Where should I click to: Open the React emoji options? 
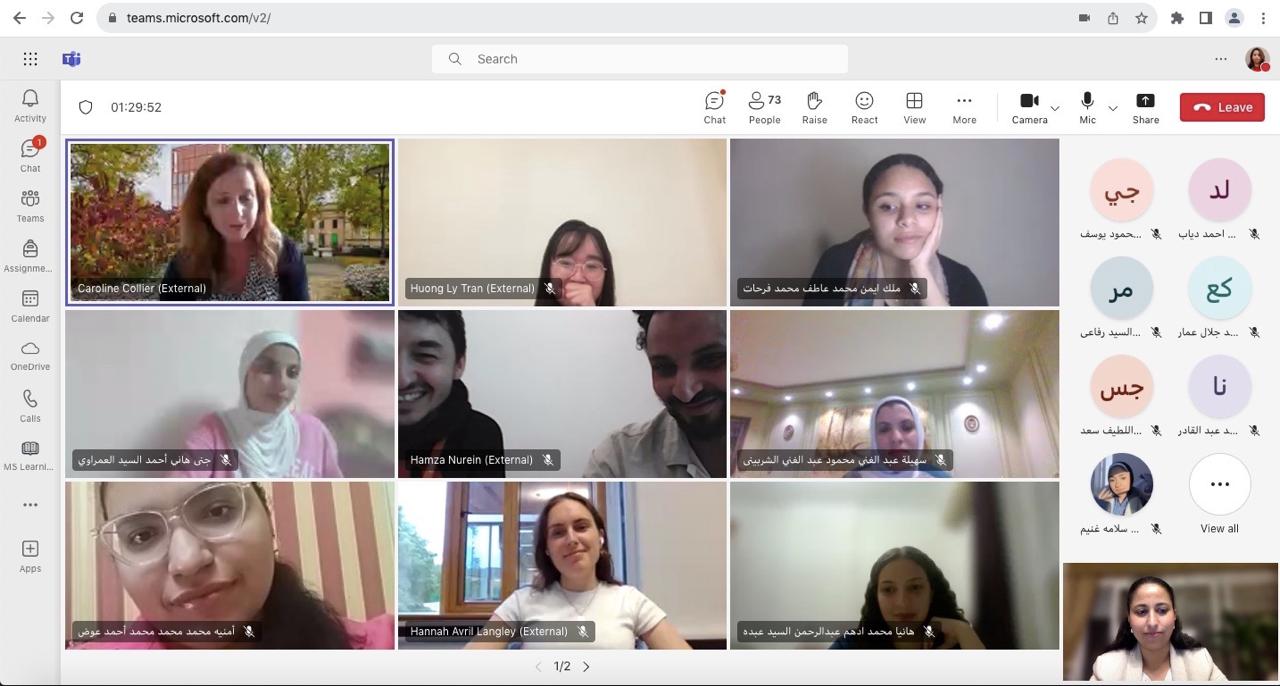pyautogui.click(x=864, y=107)
